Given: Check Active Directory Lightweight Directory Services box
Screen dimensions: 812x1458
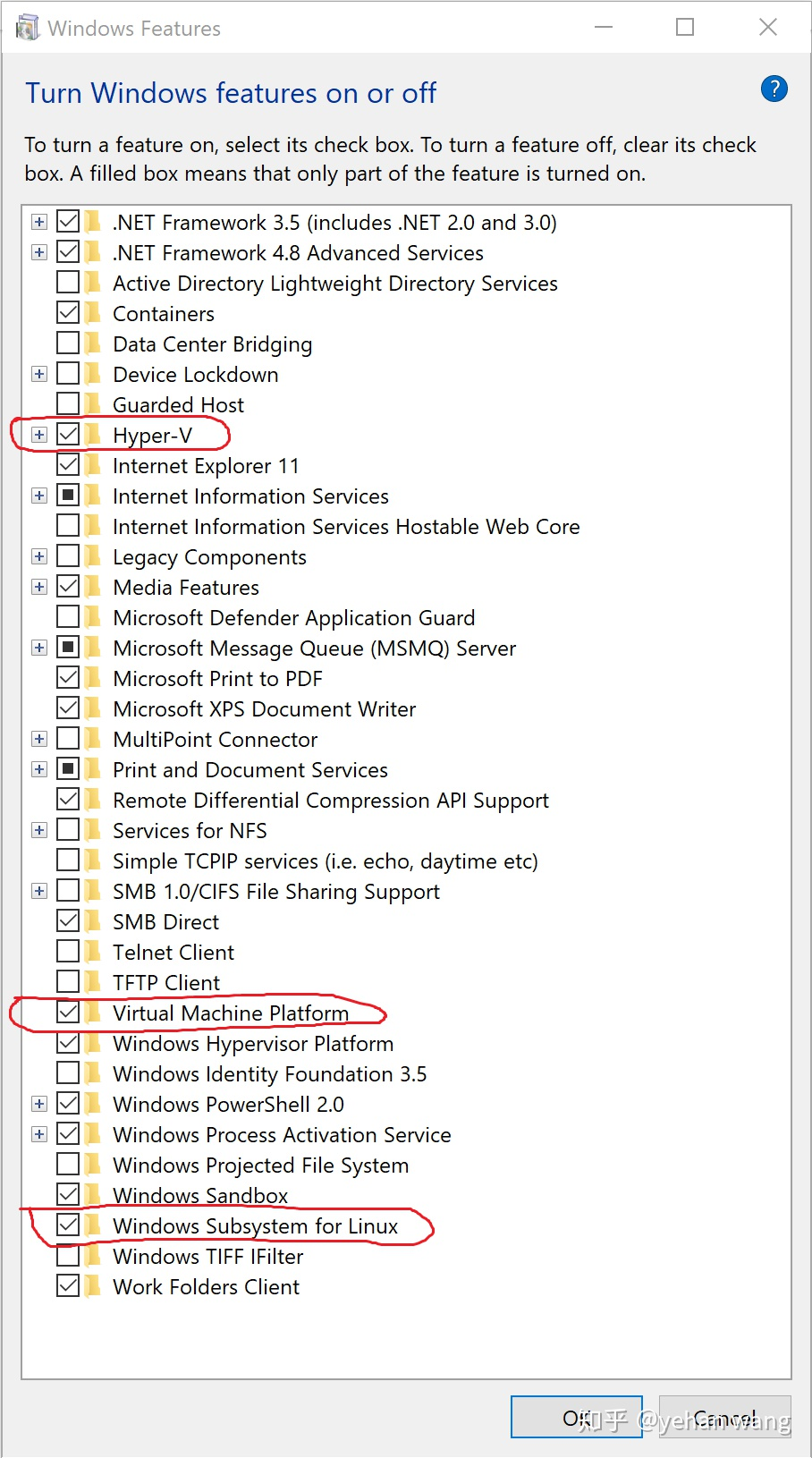Looking at the screenshot, I should [68, 283].
